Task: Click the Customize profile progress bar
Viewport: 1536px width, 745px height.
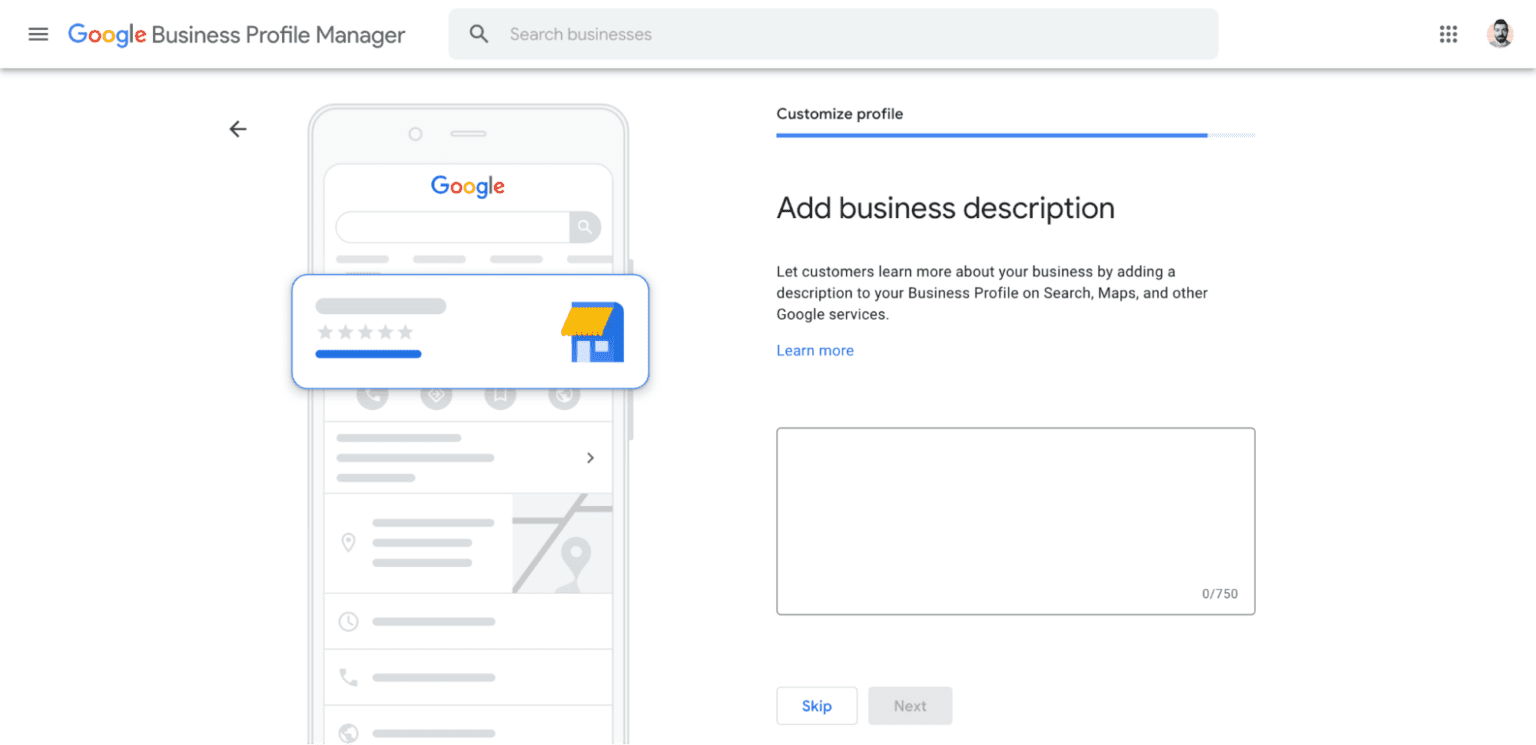Action: tap(1015, 135)
